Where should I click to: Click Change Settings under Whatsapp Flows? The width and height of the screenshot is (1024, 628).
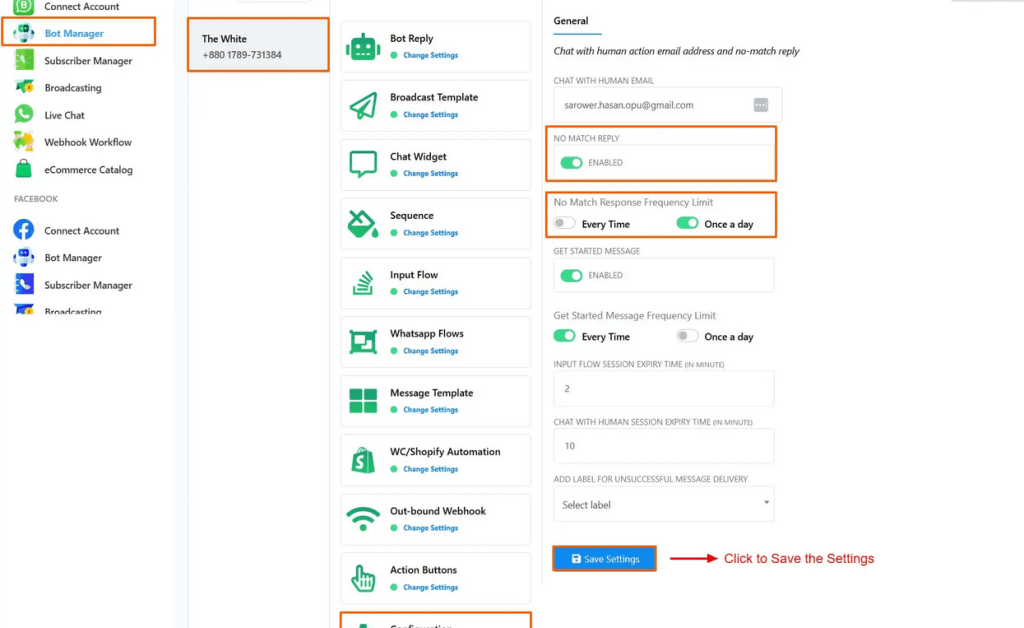tap(430, 351)
